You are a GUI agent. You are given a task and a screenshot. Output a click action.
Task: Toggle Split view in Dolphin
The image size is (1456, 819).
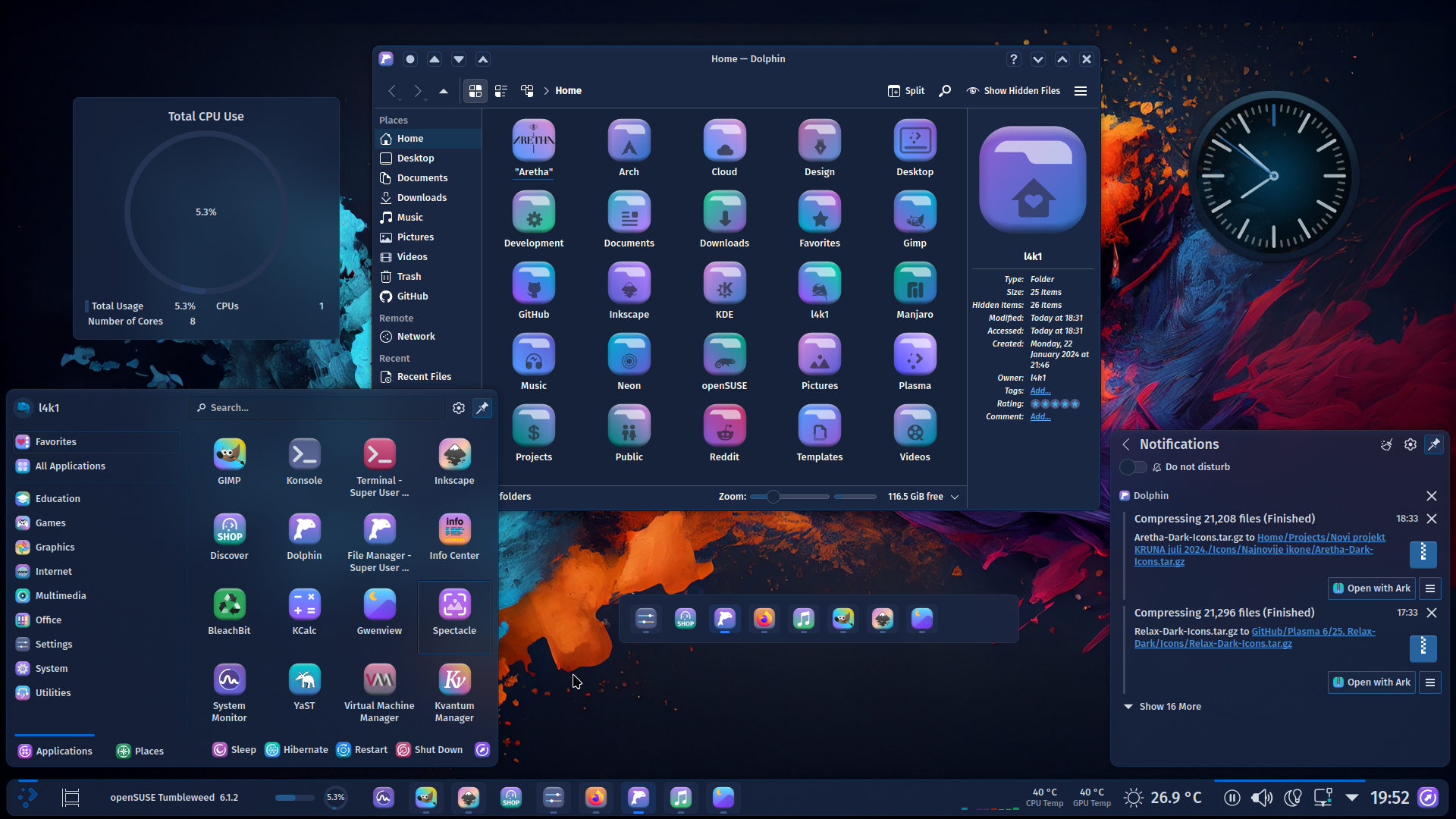906,91
